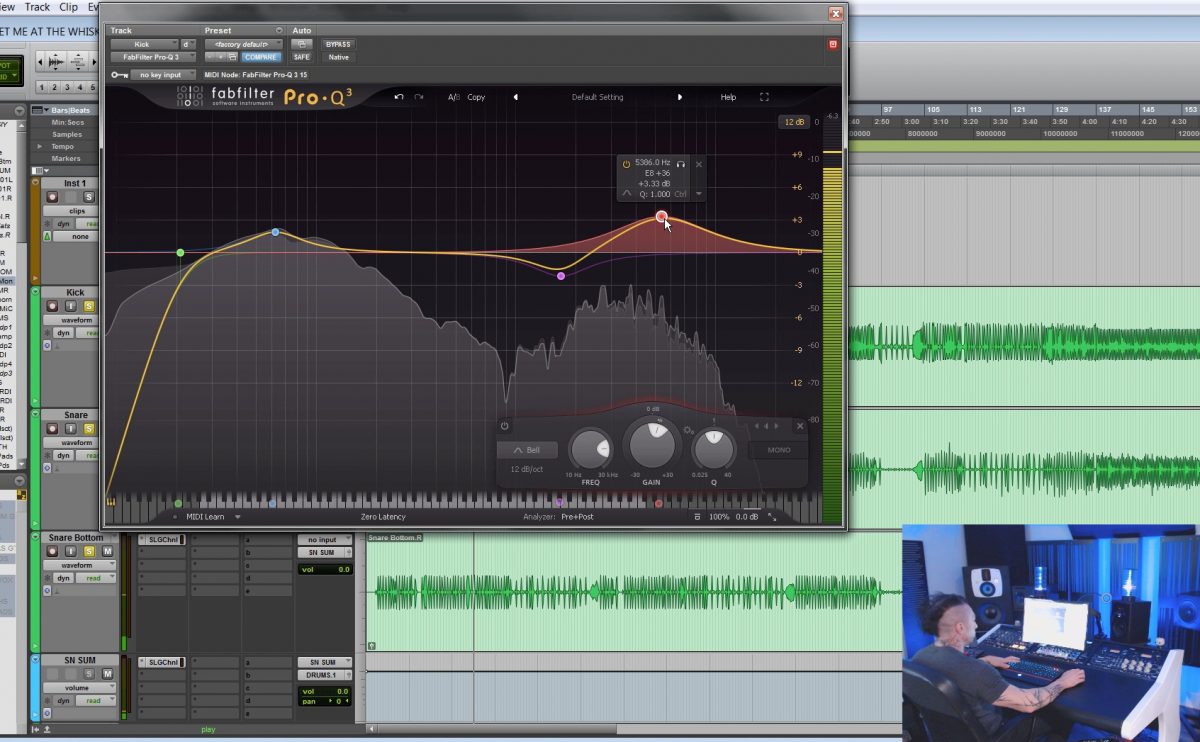This screenshot has height=742, width=1200.
Task: Click the COMPARE button
Action: point(261,57)
